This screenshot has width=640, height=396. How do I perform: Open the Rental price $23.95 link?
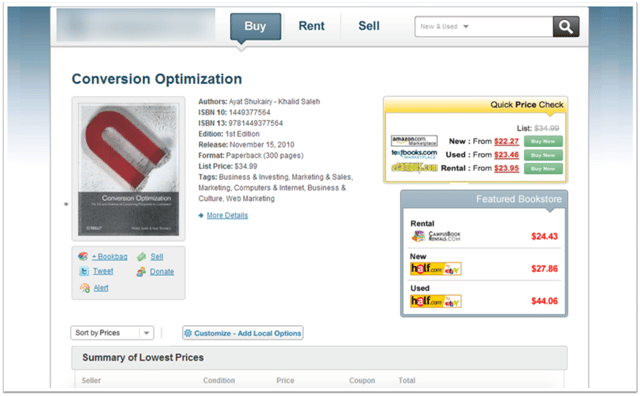(x=507, y=169)
